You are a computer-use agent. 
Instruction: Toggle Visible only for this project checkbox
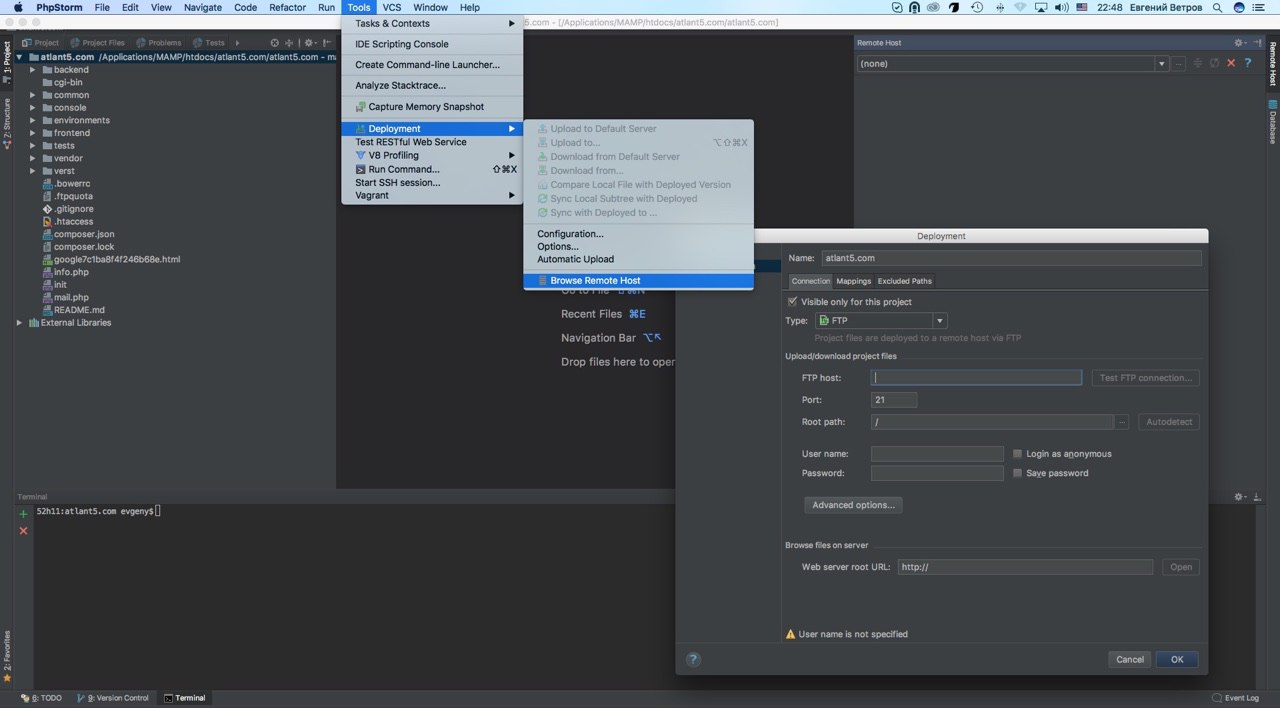(793, 301)
